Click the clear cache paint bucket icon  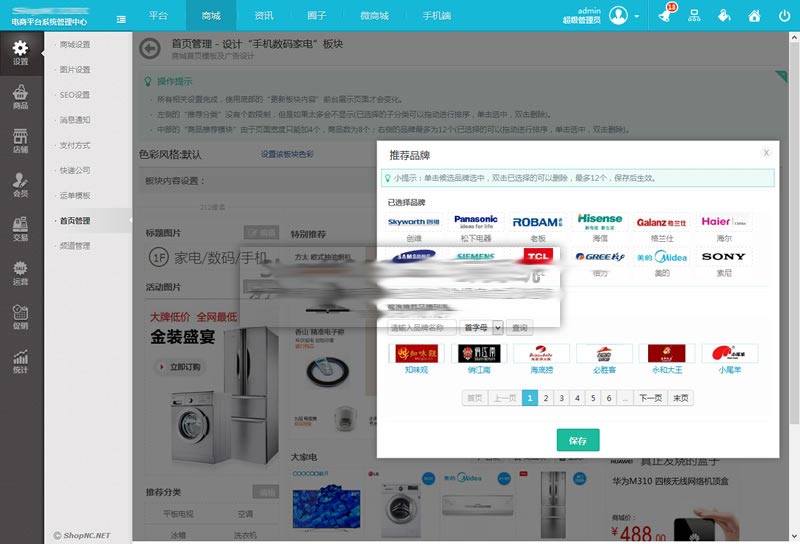click(x=724, y=16)
